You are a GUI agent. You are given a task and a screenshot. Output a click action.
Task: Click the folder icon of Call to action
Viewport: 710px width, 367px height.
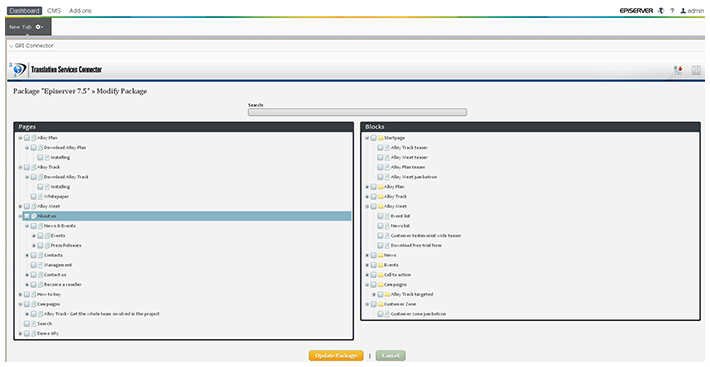(381, 275)
